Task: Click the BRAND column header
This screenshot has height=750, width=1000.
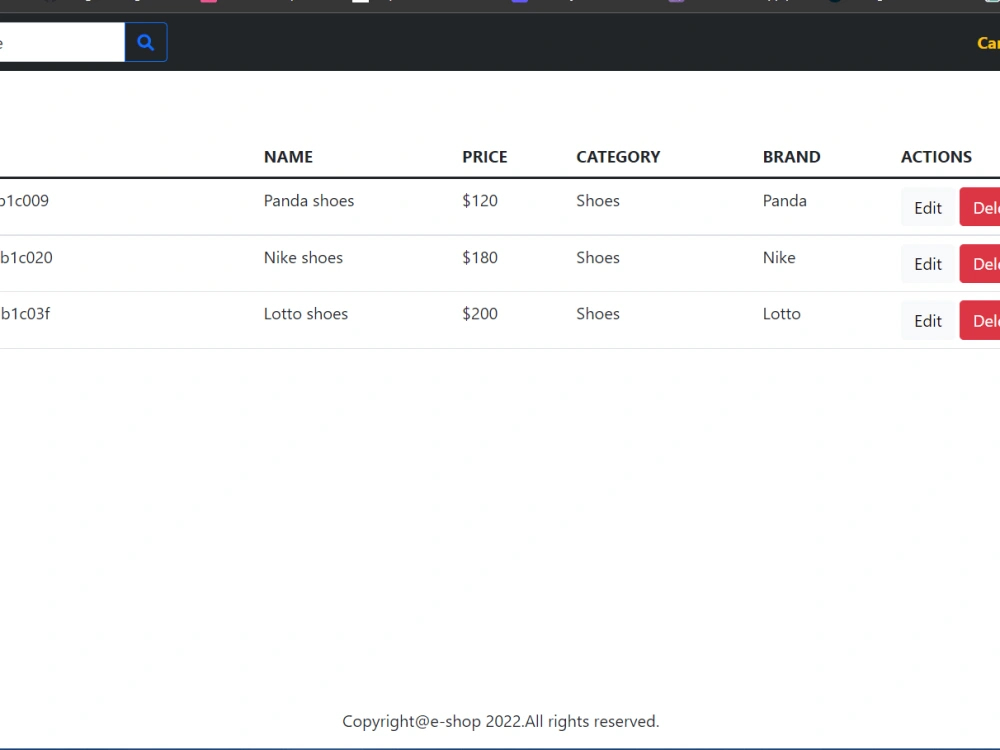Action: [791, 157]
